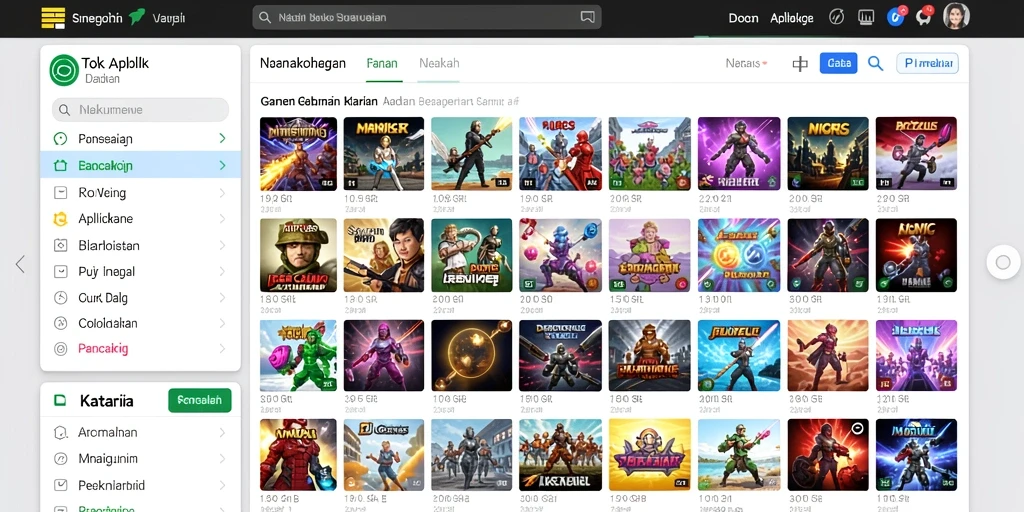Viewport: 1024px width, 512px height.
Task: Open the glowing golden orb thumbnail
Action: [472, 355]
